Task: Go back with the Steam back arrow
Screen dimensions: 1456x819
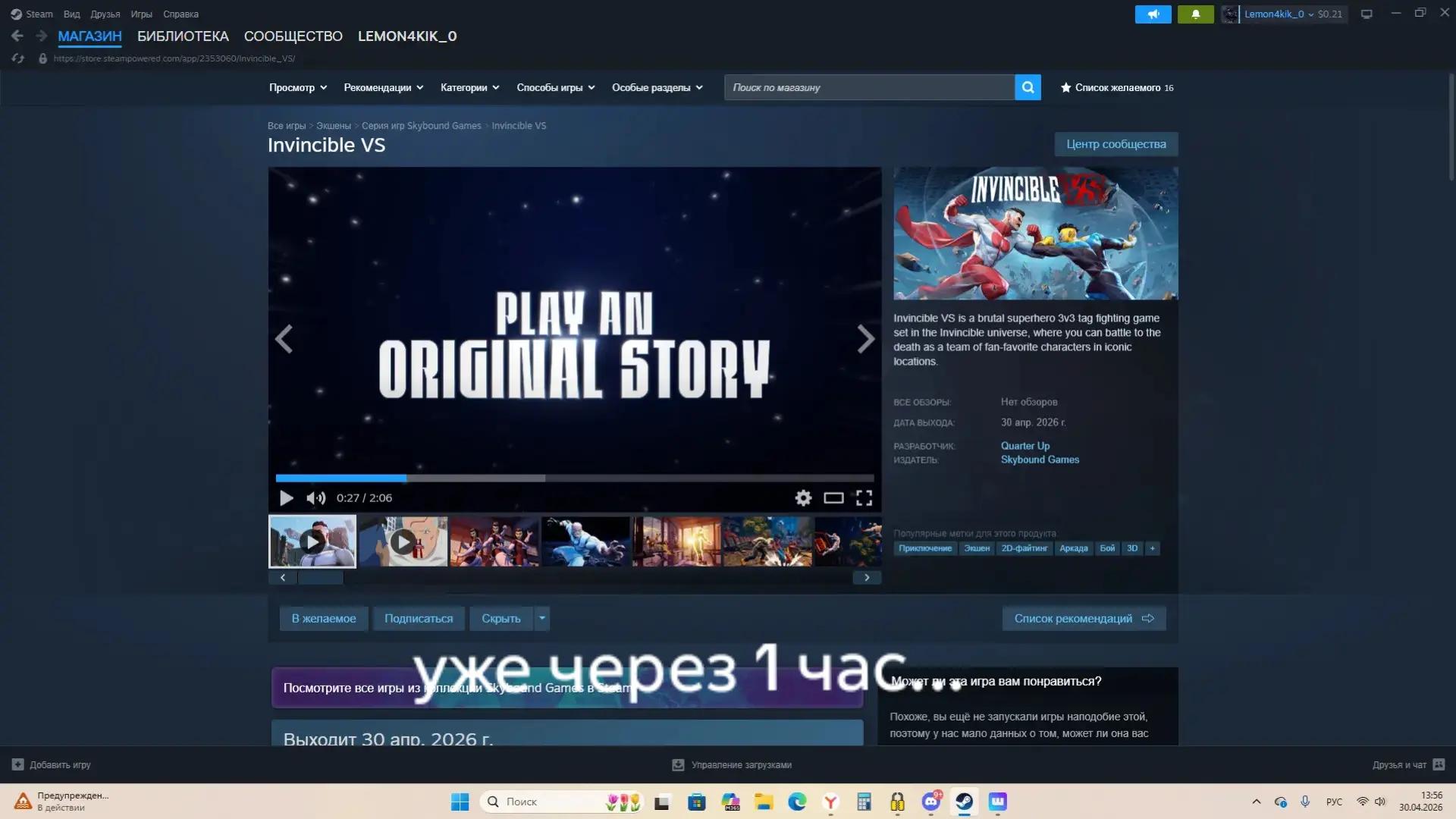Action: [x=17, y=36]
